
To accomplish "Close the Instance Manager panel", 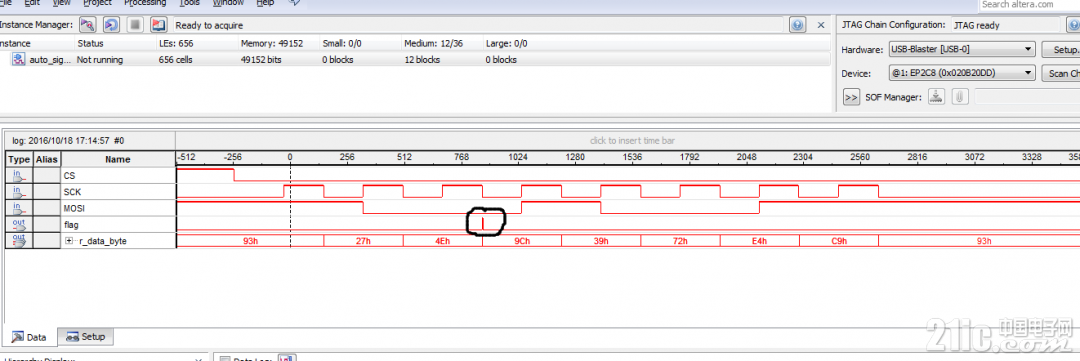I will [x=821, y=25].
